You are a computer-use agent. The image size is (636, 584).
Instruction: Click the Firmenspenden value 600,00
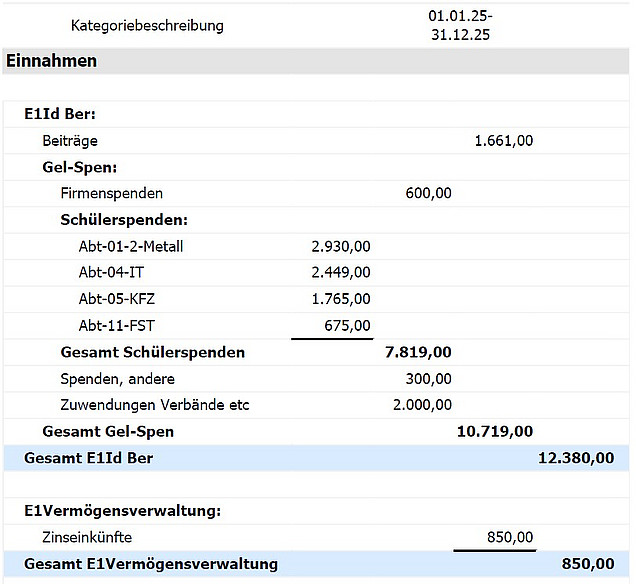tap(428, 193)
